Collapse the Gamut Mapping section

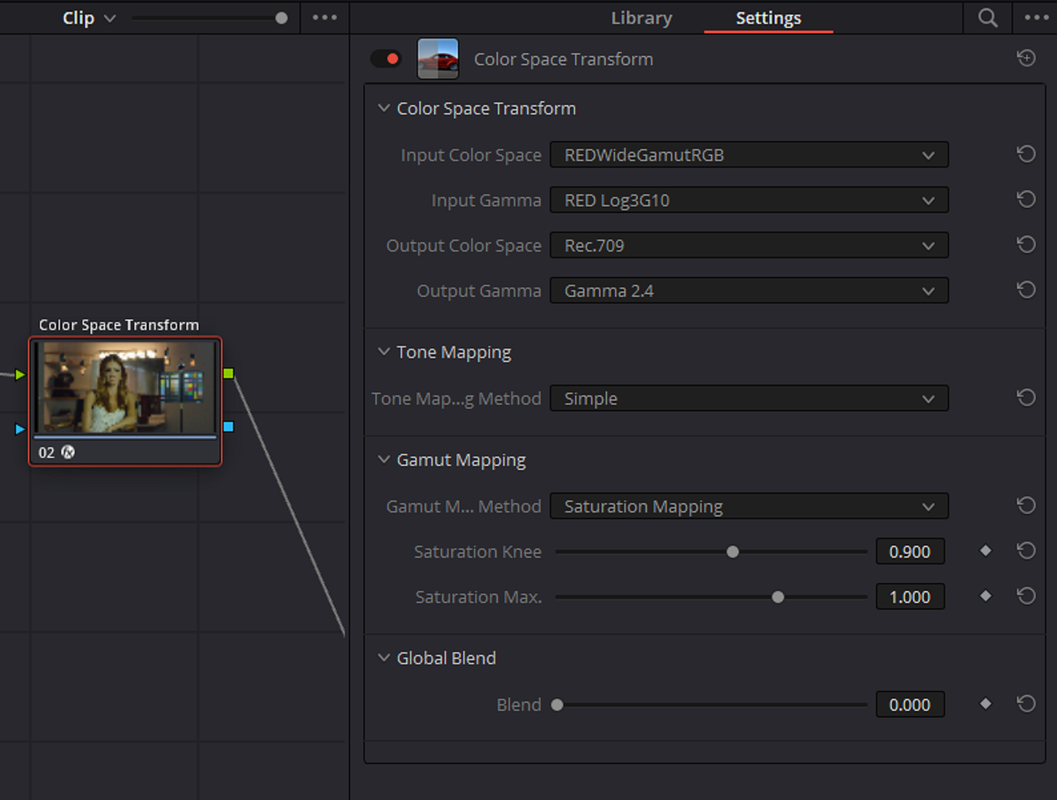[384, 459]
